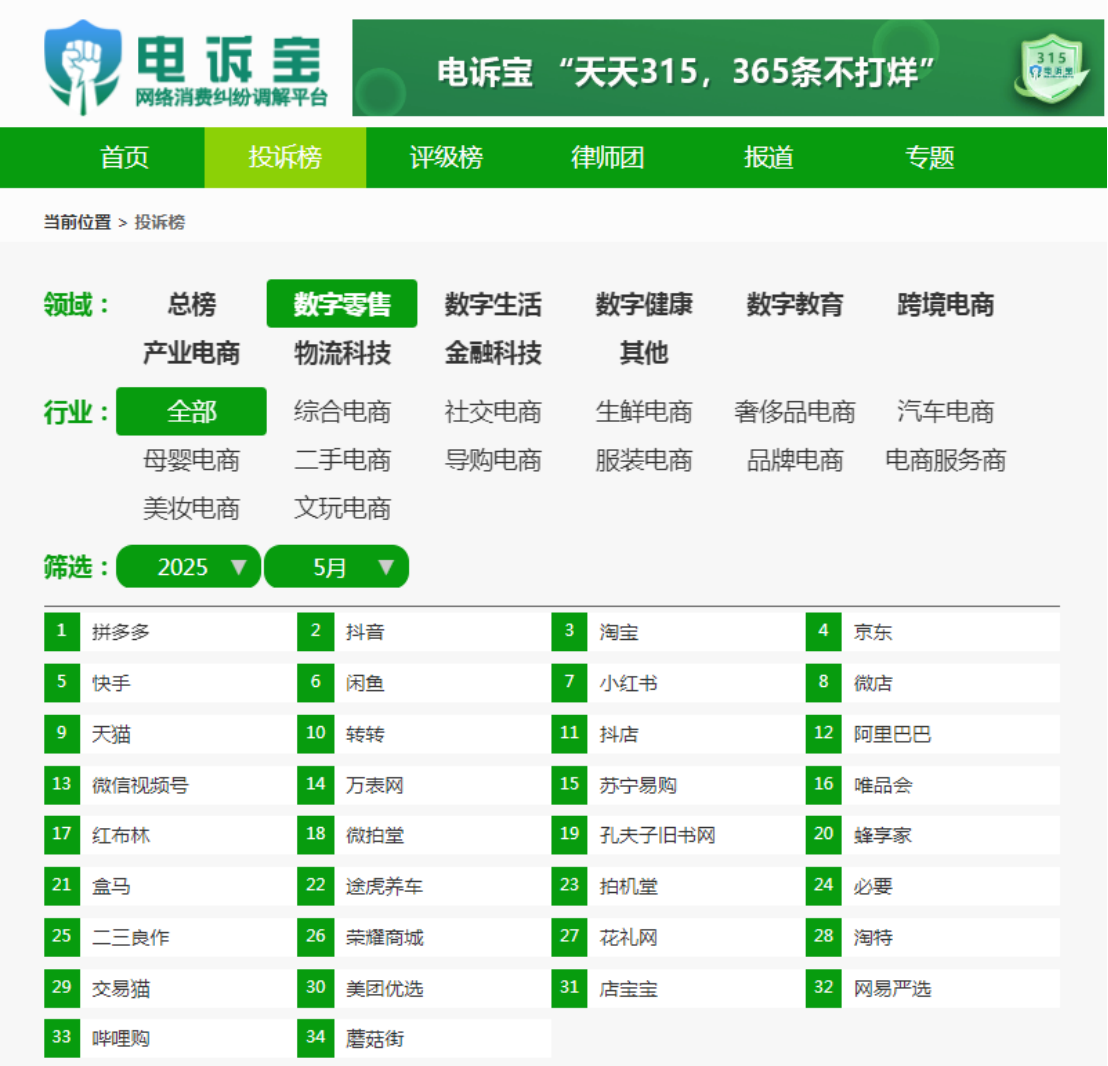Filter industry by 生鲜电商

(644, 411)
